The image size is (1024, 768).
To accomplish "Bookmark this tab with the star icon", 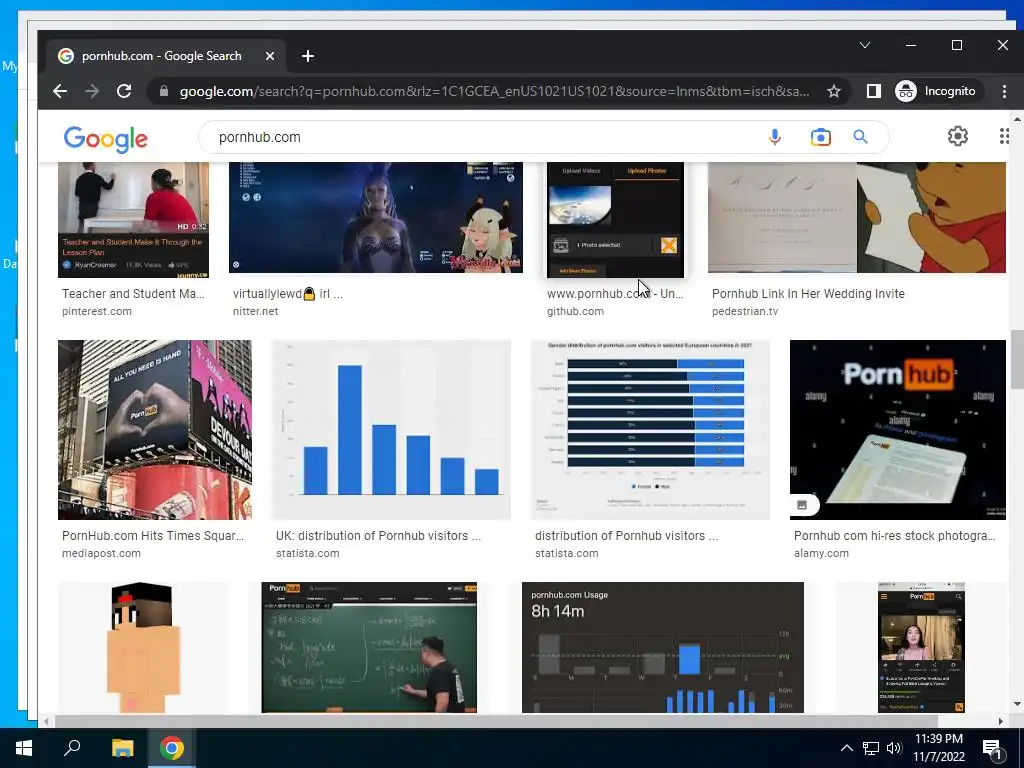I will [x=833, y=91].
